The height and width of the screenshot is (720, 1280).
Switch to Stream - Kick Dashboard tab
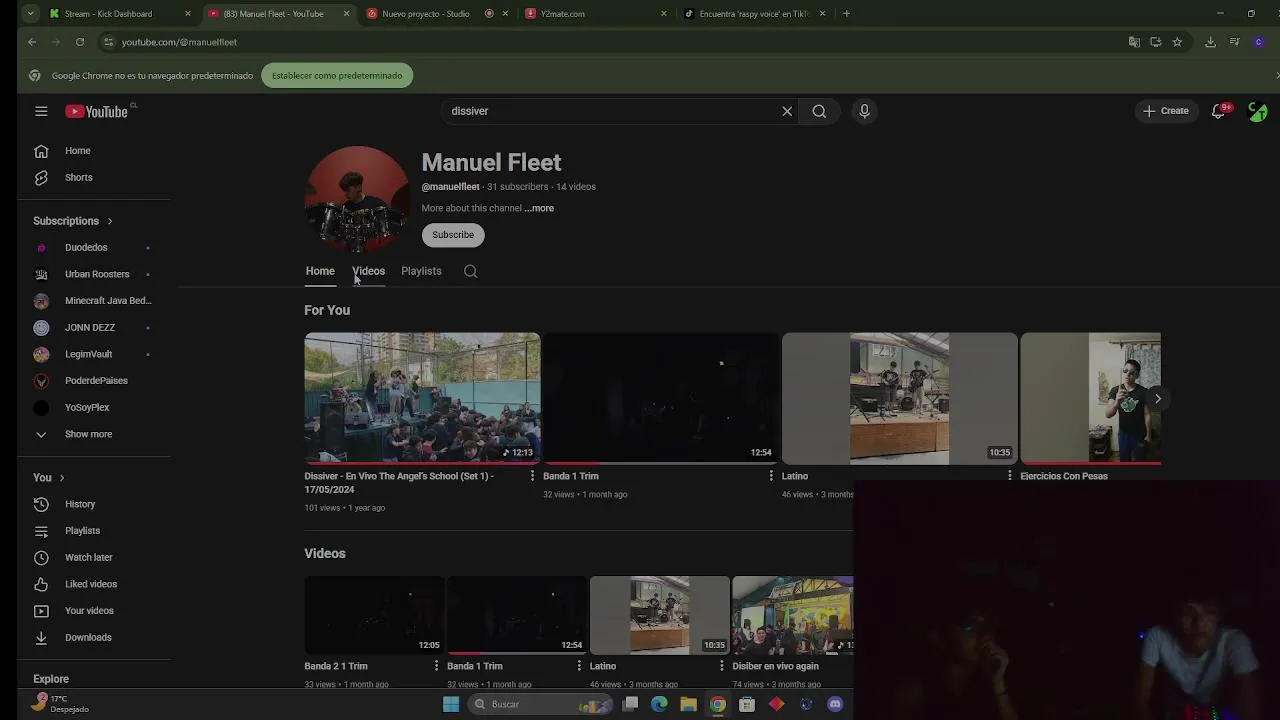120,14
